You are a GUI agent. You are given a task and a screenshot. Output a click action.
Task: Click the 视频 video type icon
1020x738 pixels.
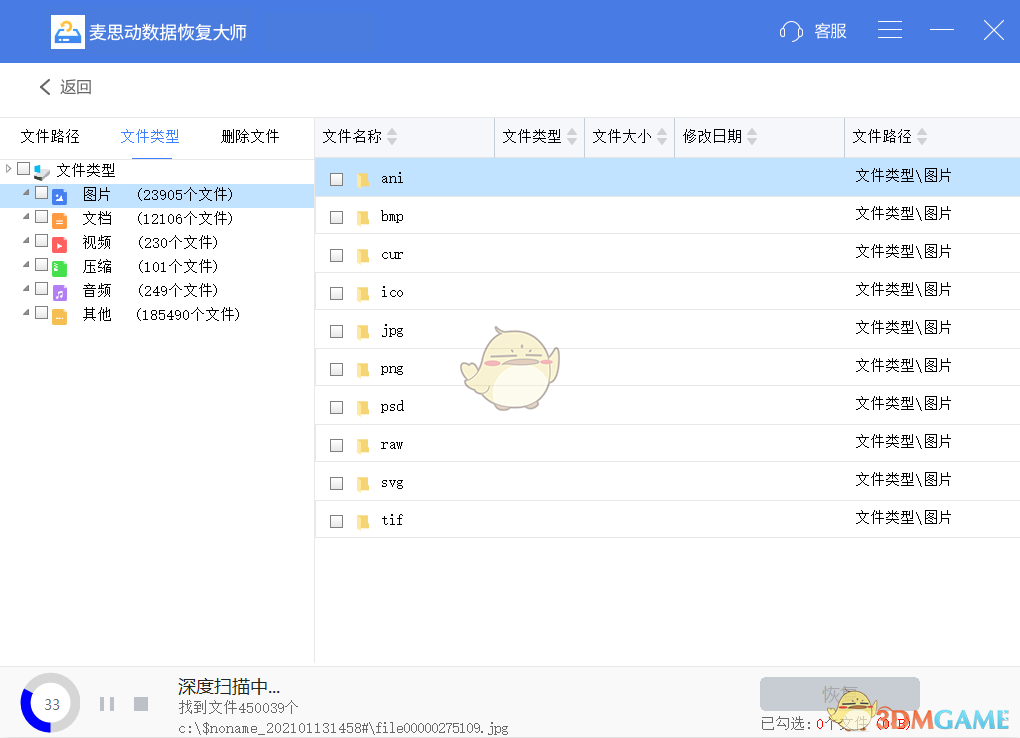point(60,242)
